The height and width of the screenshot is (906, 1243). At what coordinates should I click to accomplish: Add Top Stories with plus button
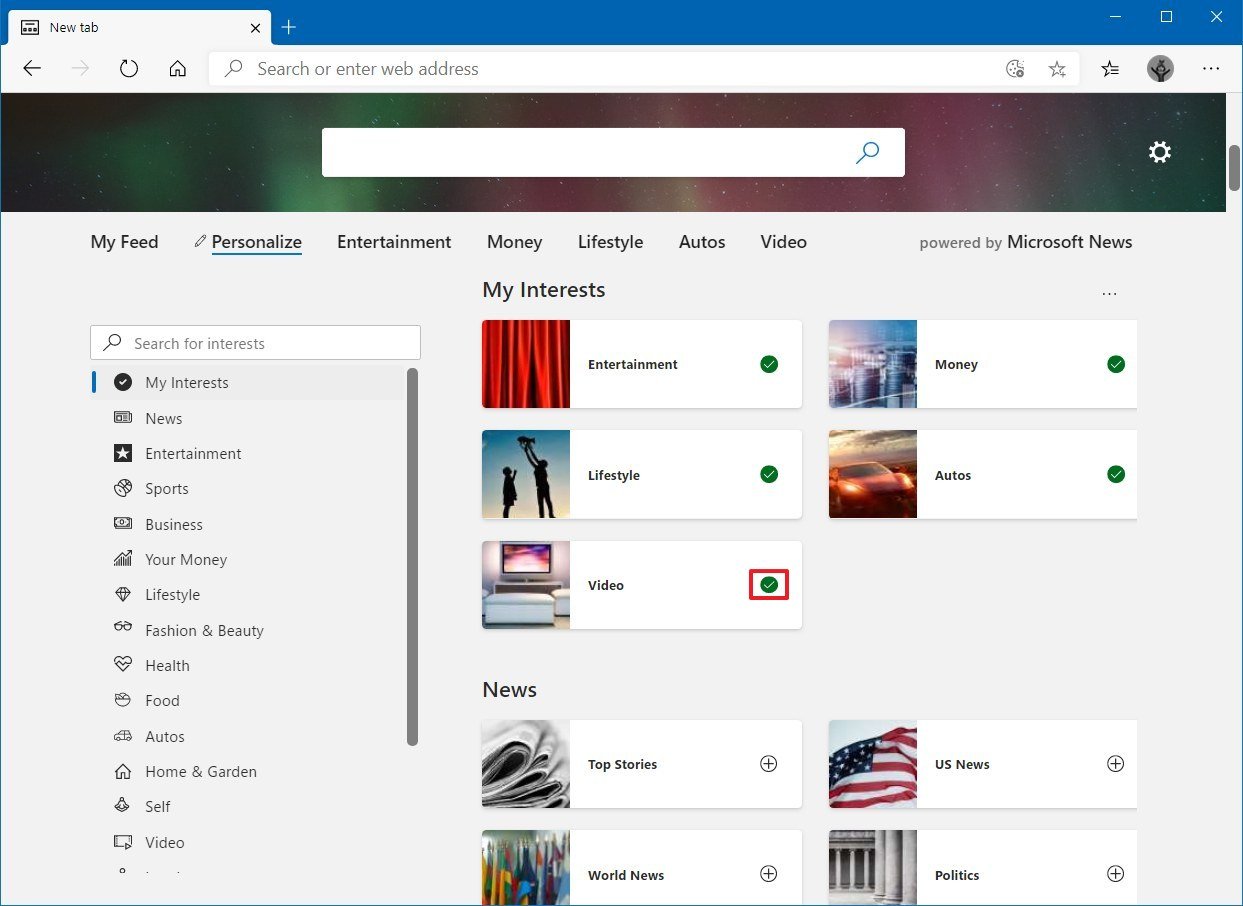(x=769, y=764)
